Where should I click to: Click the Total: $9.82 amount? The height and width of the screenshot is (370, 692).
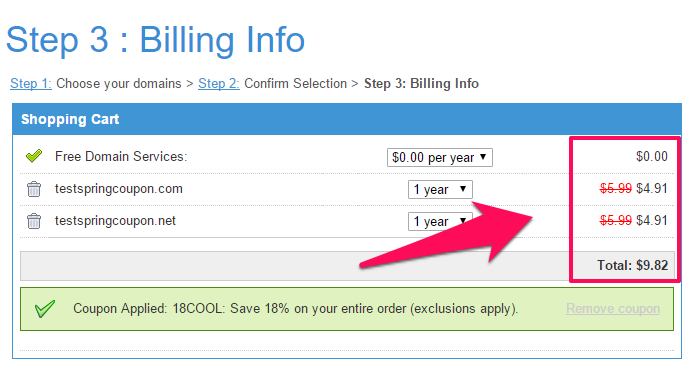tap(632, 265)
